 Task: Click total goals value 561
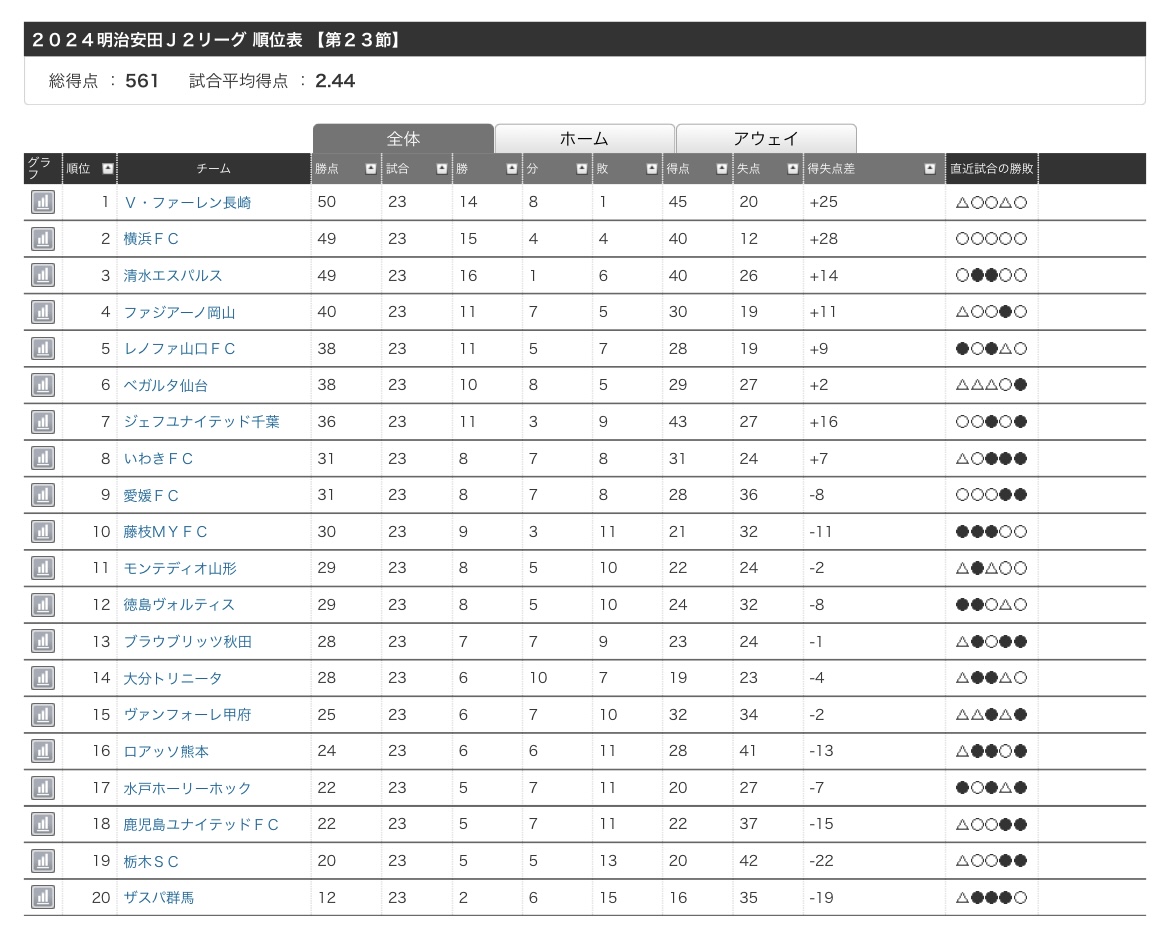(142, 81)
